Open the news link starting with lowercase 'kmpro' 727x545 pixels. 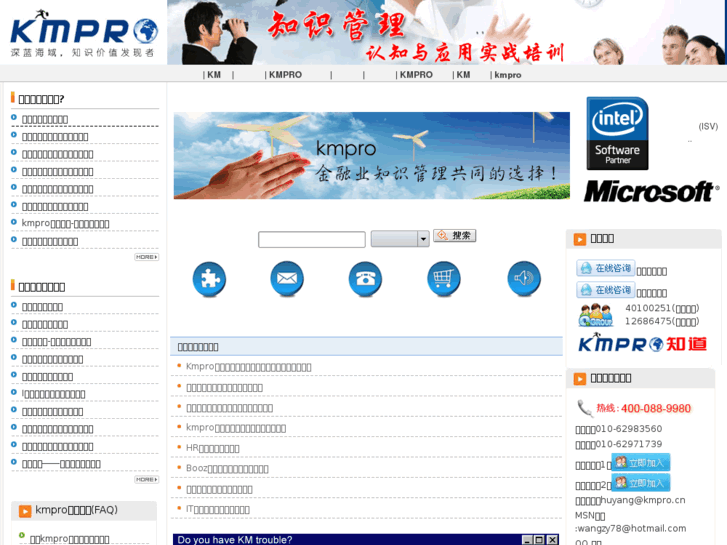pos(236,428)
